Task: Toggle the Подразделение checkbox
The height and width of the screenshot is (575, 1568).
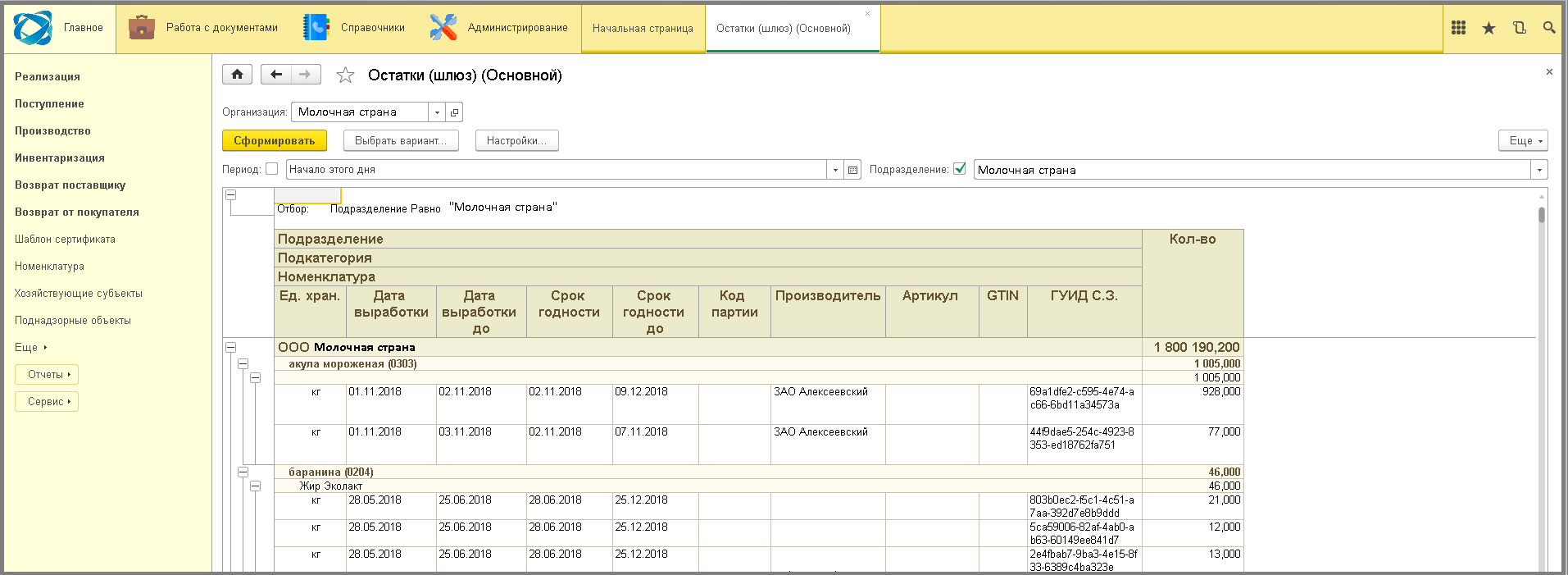Action: tap(960, 169)
